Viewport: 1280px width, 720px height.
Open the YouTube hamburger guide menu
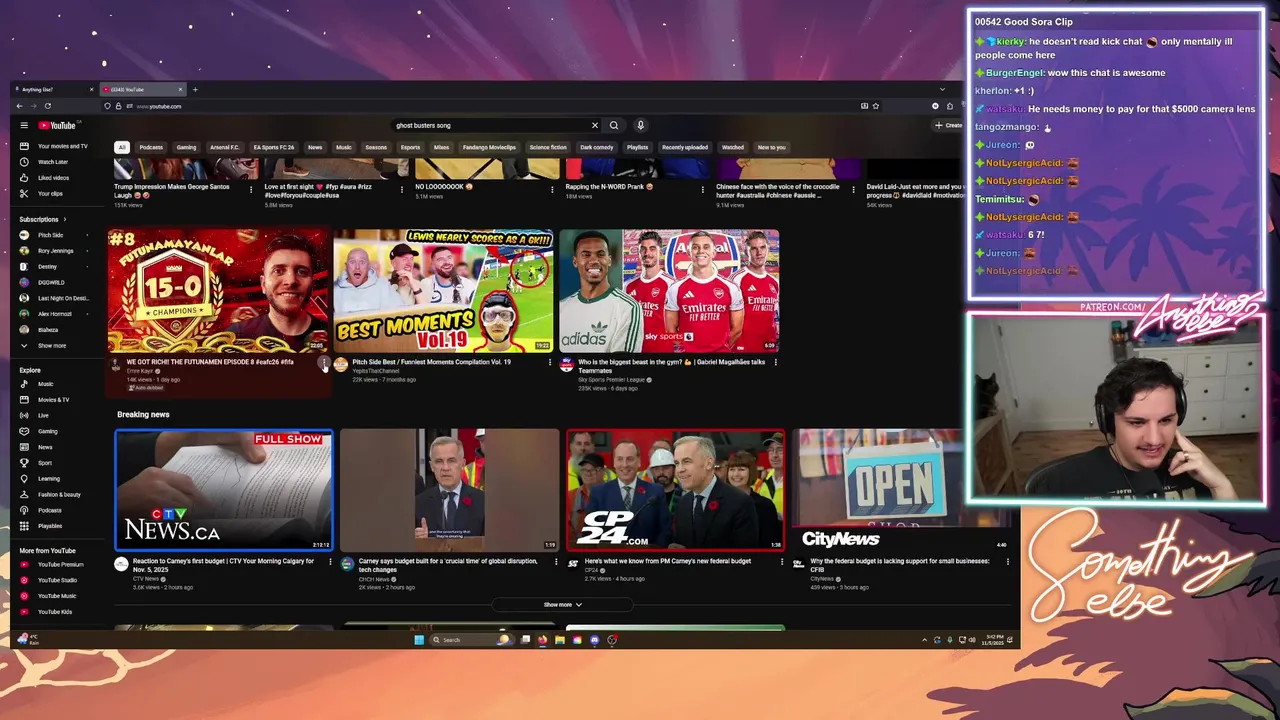point(24,125)
